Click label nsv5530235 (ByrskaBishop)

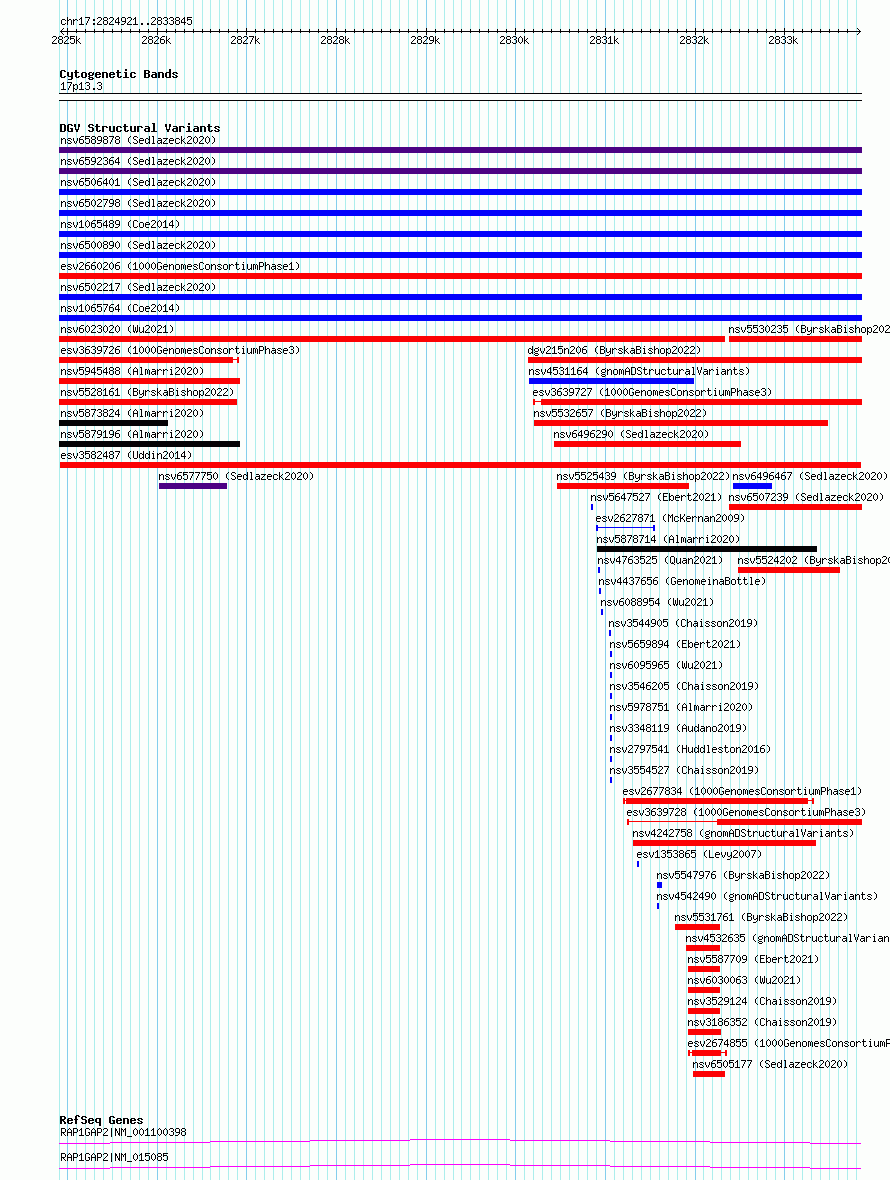(809, 330)
